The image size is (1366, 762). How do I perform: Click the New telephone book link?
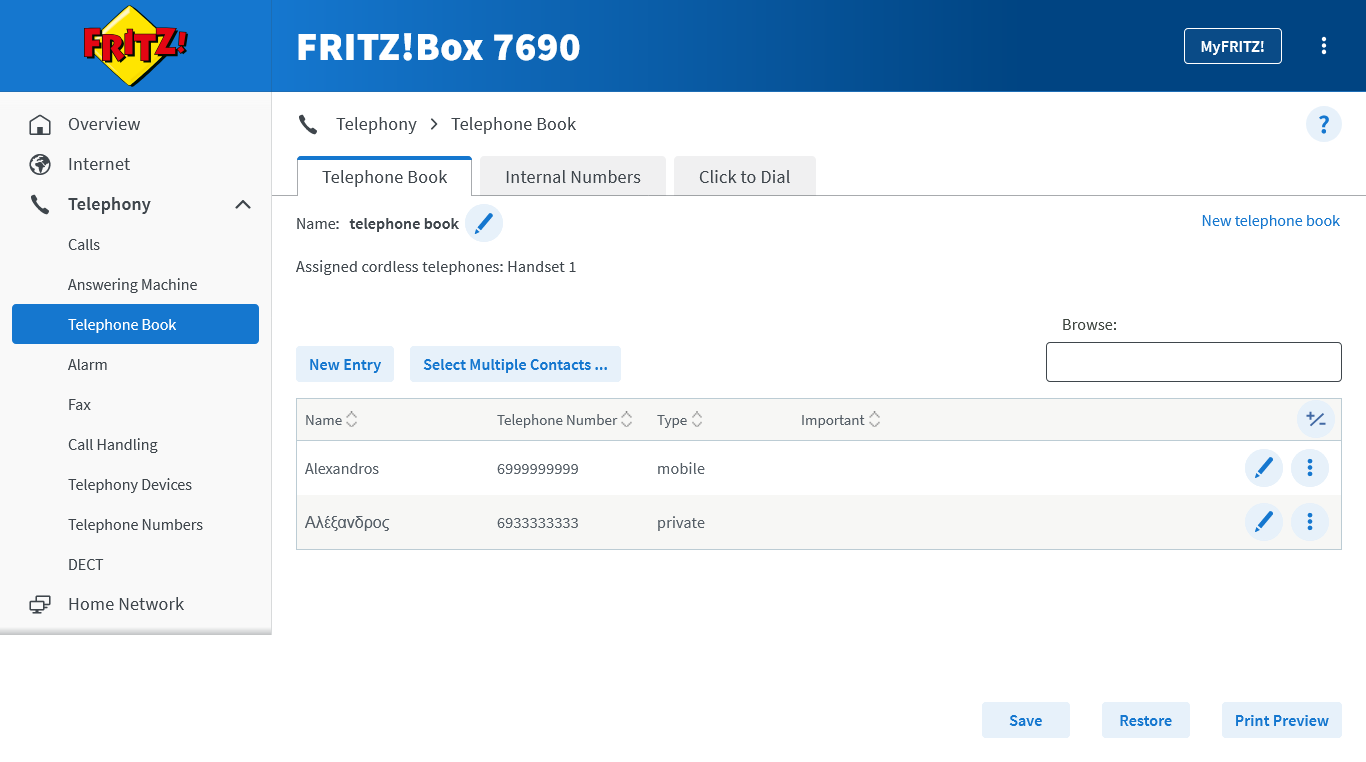1271,221
